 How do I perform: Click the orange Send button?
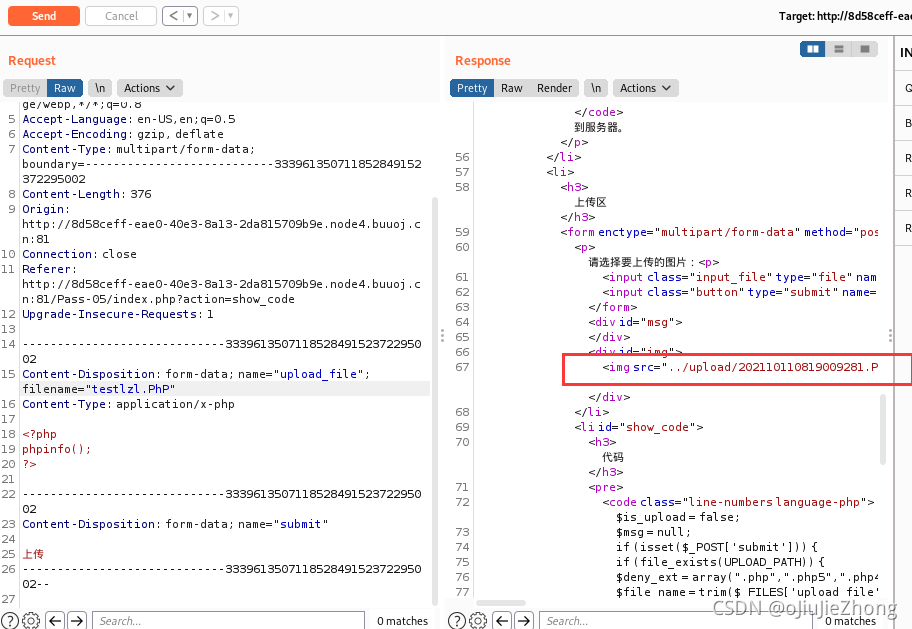pyautogui.click(x=44, y=16)
